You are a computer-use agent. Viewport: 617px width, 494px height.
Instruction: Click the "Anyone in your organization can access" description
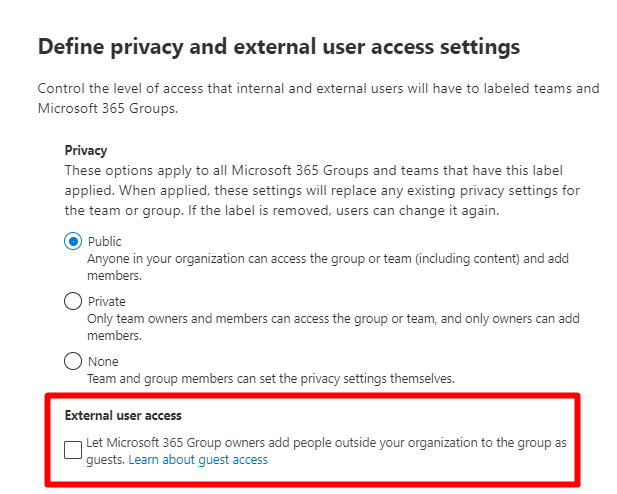pos(328,258)
